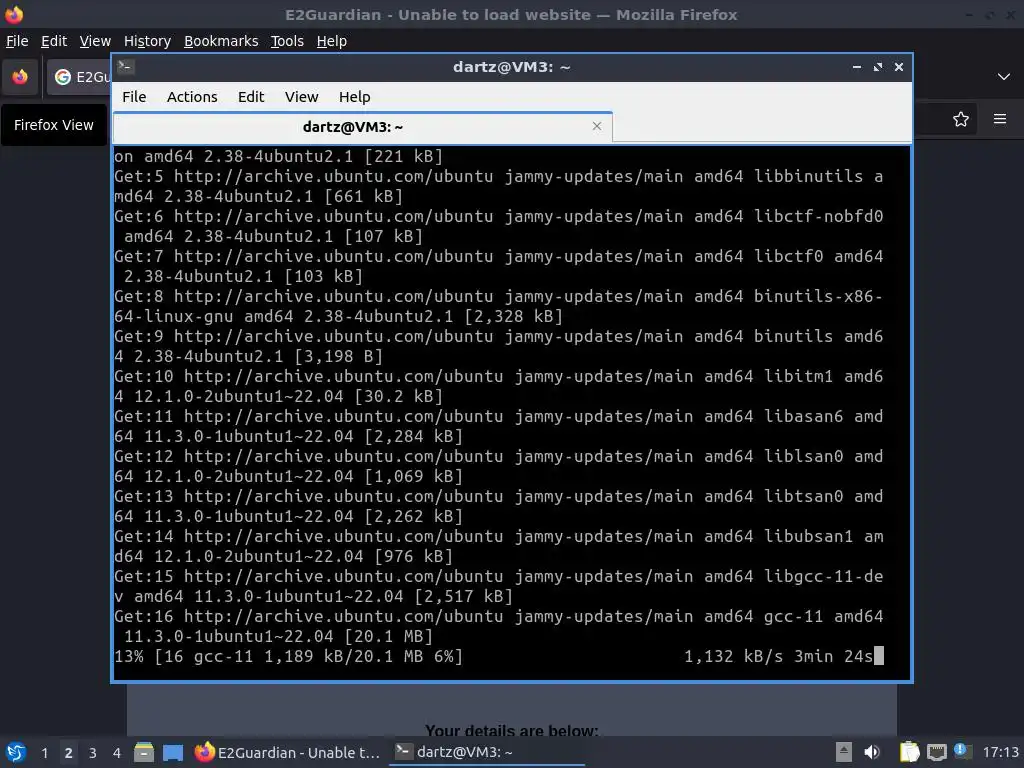This screenshot has width=1024, height=768.
Task: Open Firefox Bookmarks menu
Action: tap(221, 41)
